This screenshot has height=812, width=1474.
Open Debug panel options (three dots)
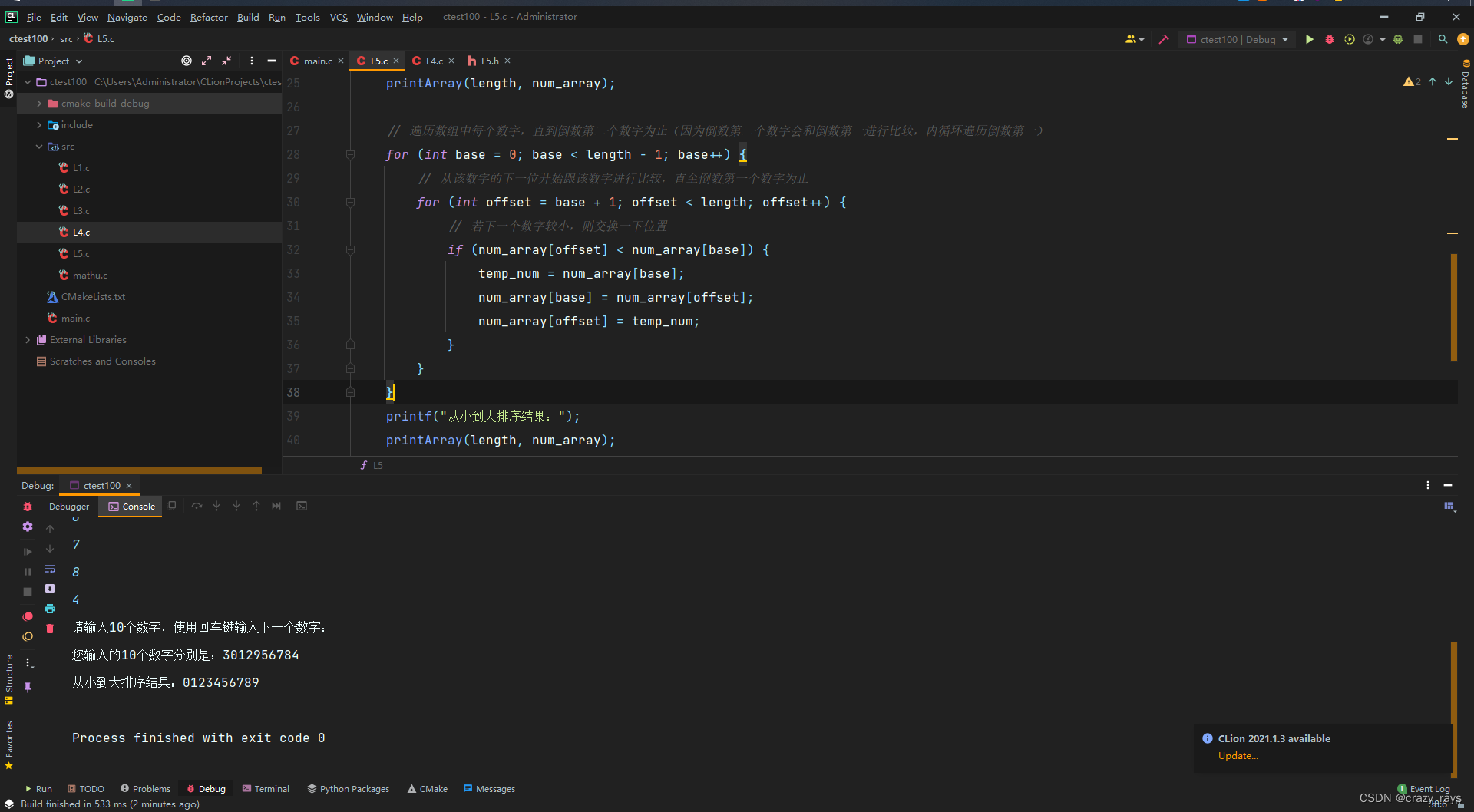coord(1428,485)
